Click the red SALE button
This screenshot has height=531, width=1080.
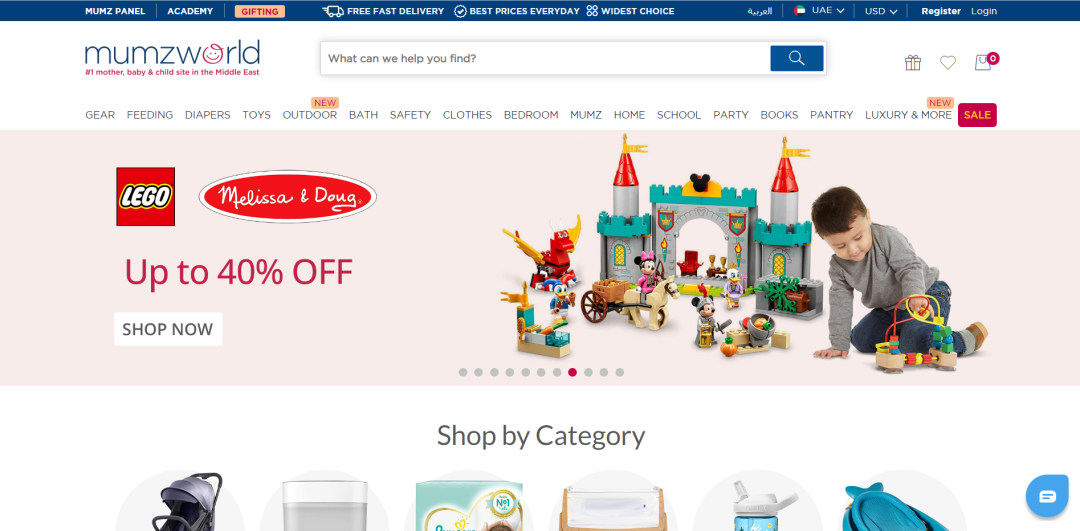coord(977,115)
